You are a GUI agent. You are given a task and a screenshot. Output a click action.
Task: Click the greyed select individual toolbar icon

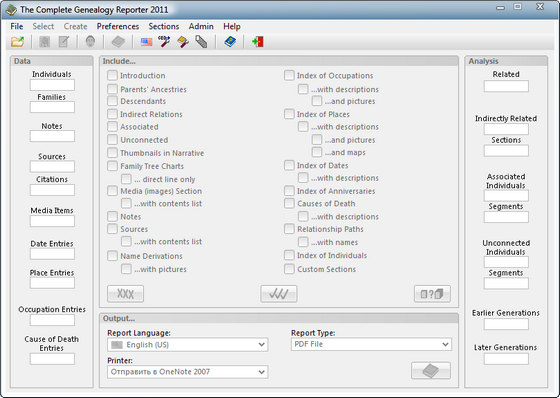[x=45, y=42]
